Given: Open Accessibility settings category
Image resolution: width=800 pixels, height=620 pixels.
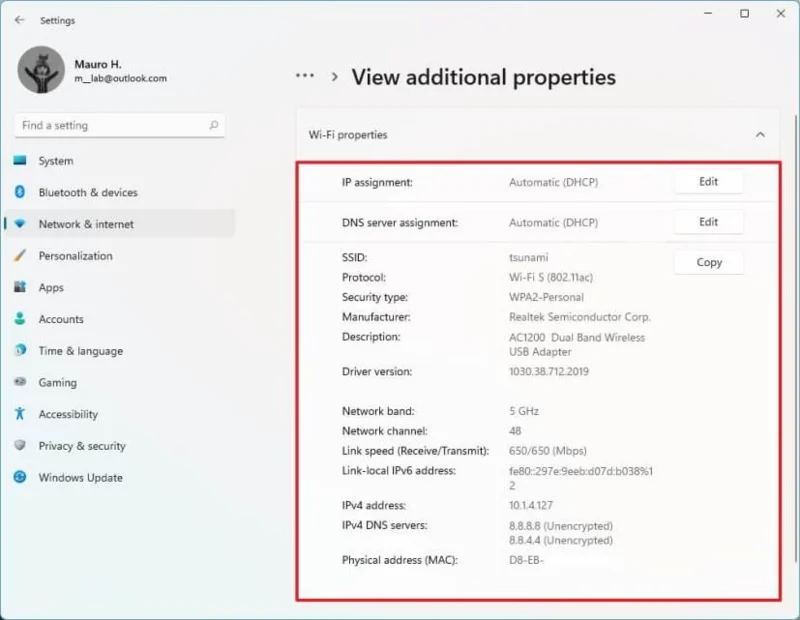Looking at the screenshot, I should pos(120,414).
